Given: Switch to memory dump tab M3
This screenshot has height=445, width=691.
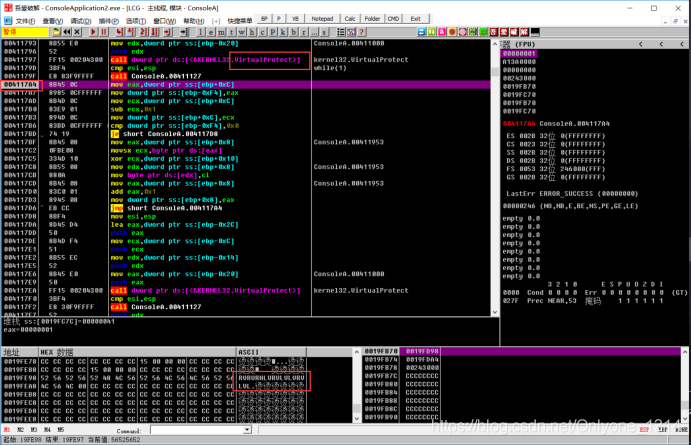Looking at the screenshot, I should [34, 430].
